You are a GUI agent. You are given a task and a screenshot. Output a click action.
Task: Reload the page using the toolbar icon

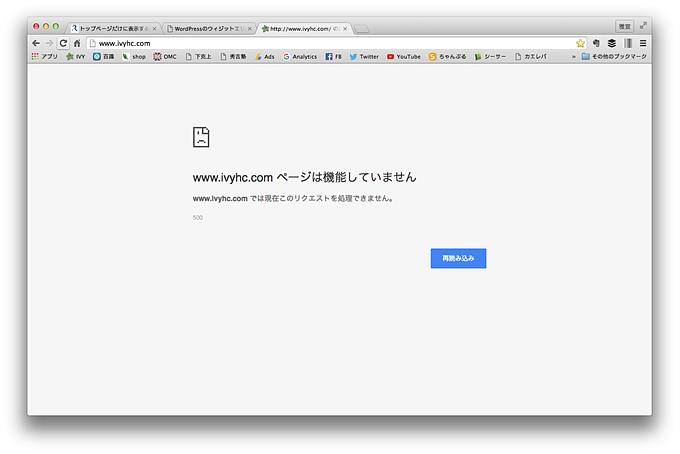[x=63, y=43]
